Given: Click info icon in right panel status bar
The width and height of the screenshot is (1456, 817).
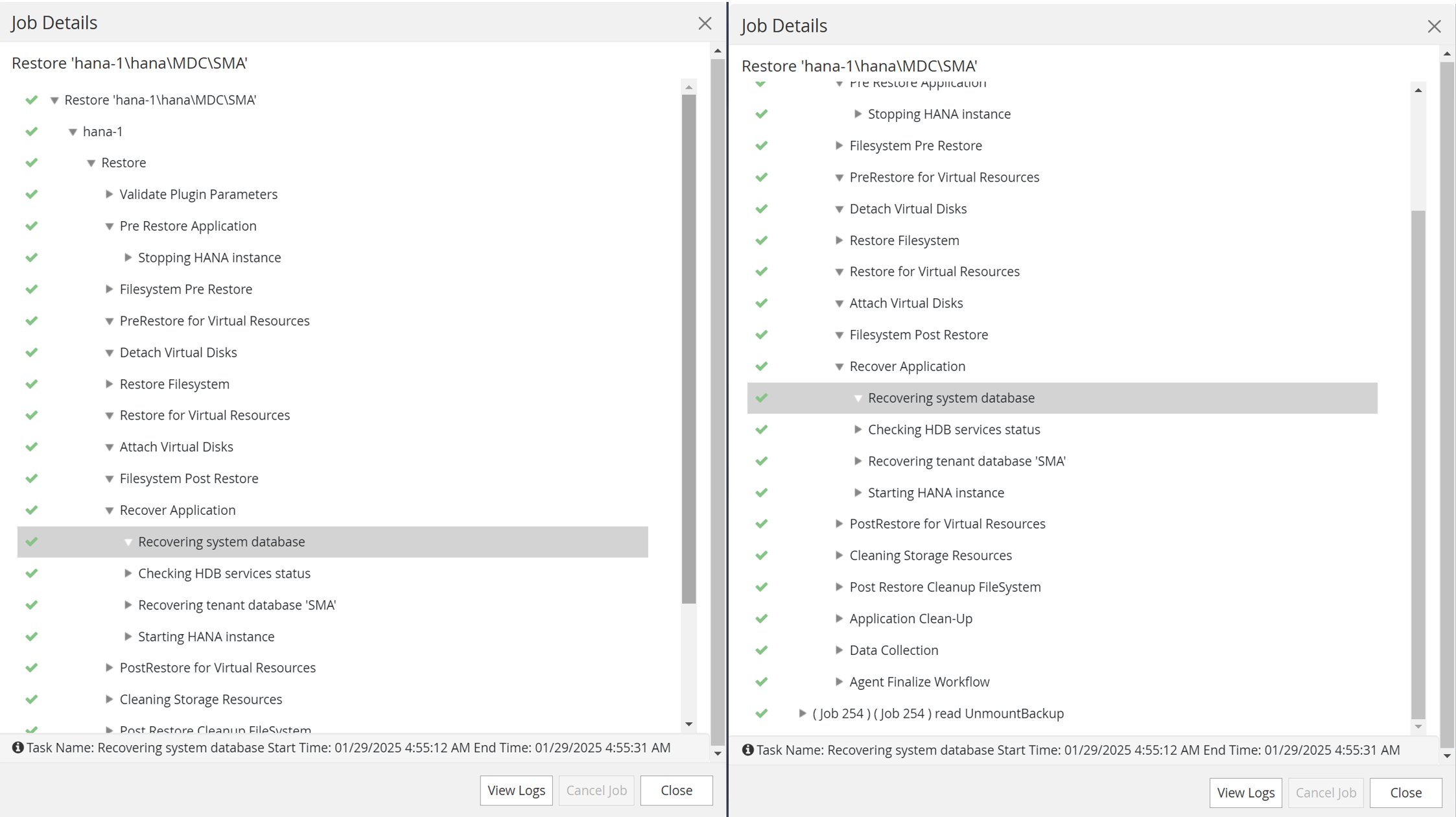Looking at the screenshot, I should 747,750.
